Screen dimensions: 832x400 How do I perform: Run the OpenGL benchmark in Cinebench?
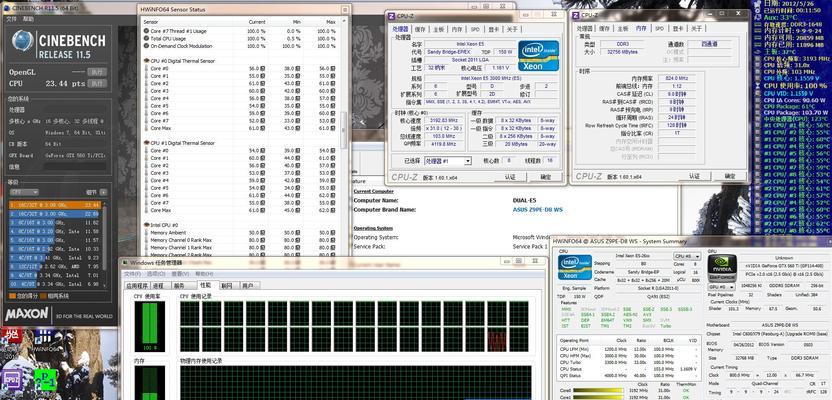pos(97,72)
